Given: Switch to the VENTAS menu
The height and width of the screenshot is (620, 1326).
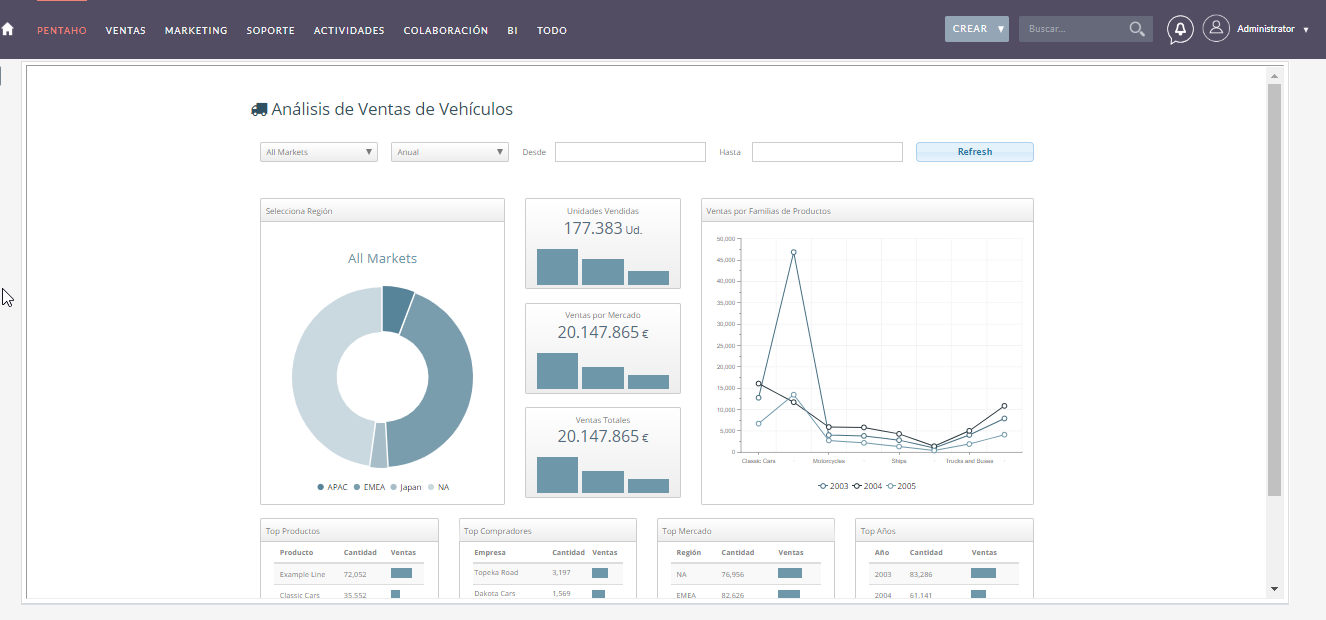Looking at the screenshot, I should (125, 30).
